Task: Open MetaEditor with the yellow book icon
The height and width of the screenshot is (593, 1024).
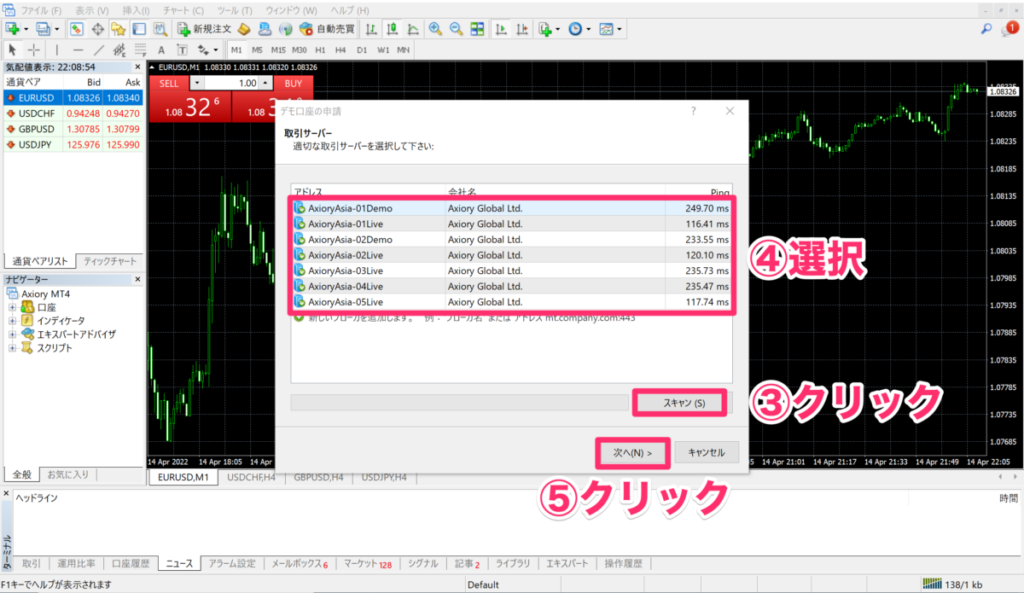Action: click(244, 29)
